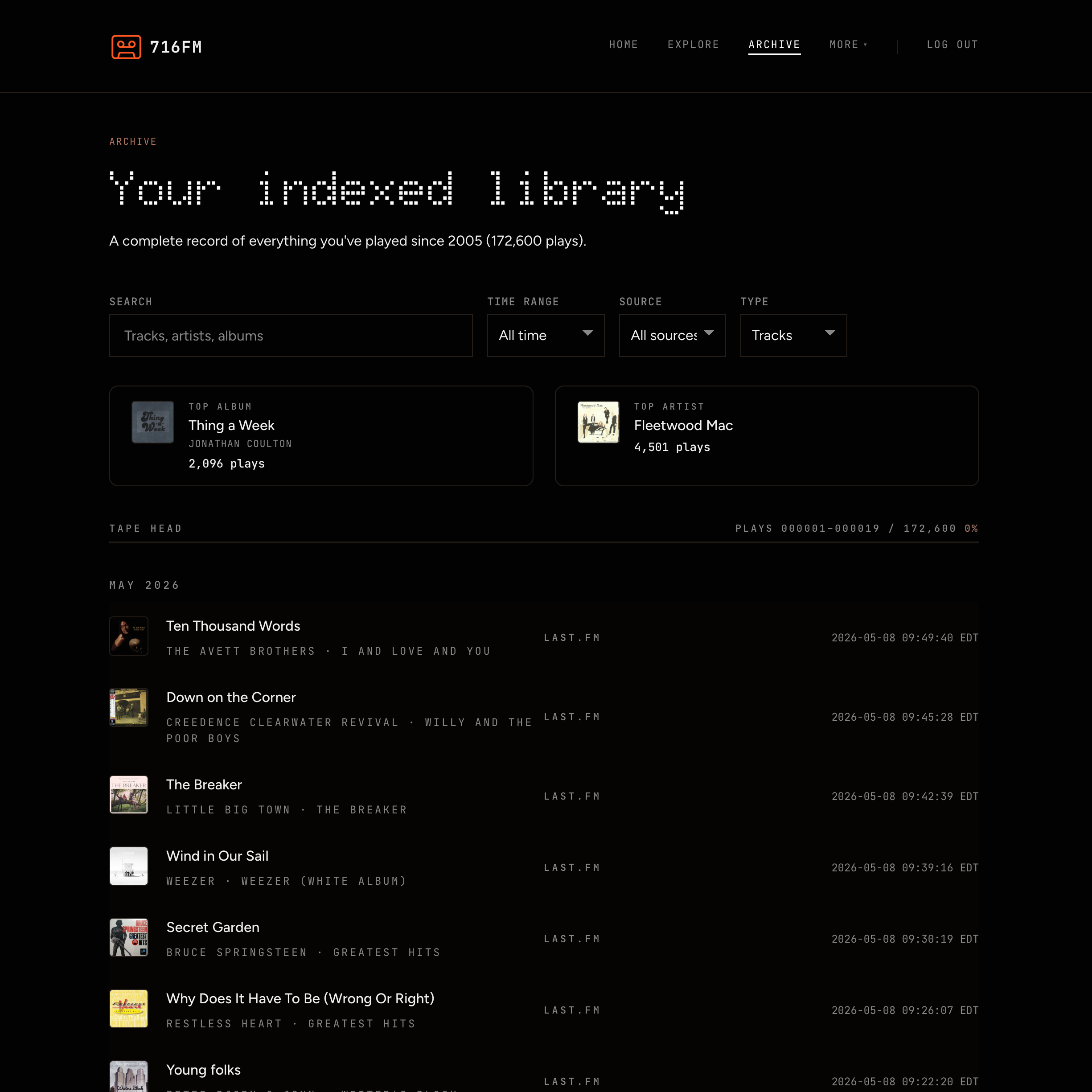Click Springsteen Greatest Hits cover thumbnail

129,937
